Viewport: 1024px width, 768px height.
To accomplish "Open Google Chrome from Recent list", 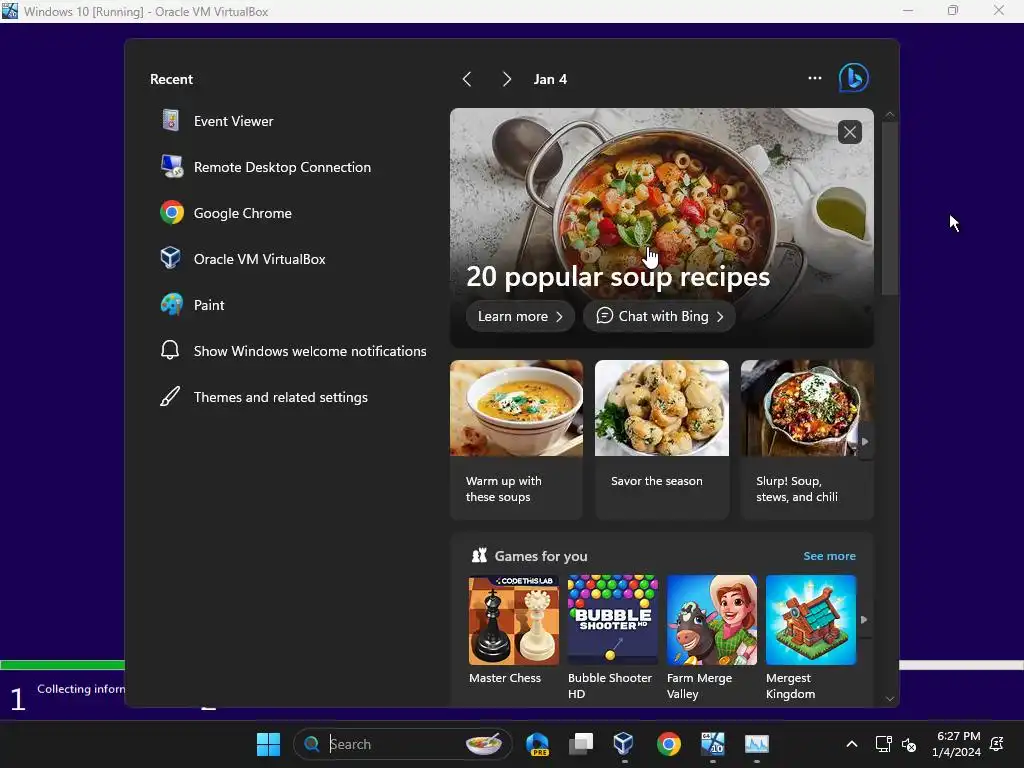I will coord(227,213).
